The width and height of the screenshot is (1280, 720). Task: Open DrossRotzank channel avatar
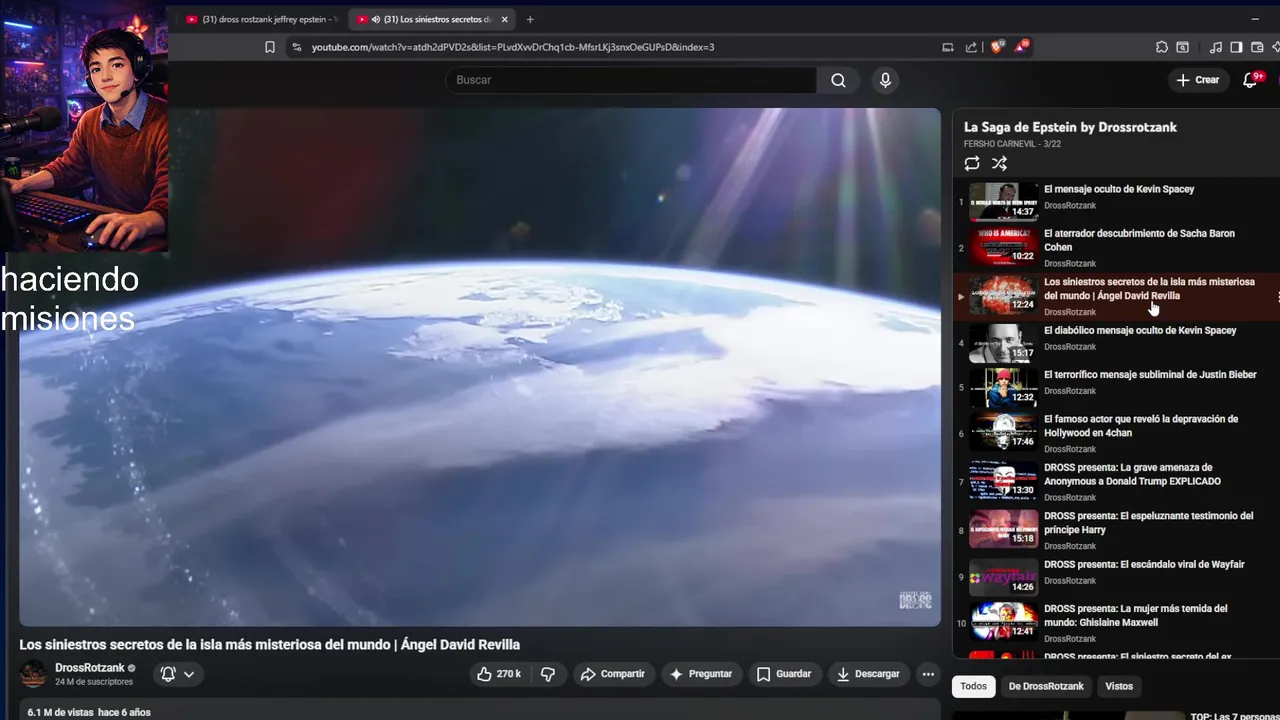34,673
